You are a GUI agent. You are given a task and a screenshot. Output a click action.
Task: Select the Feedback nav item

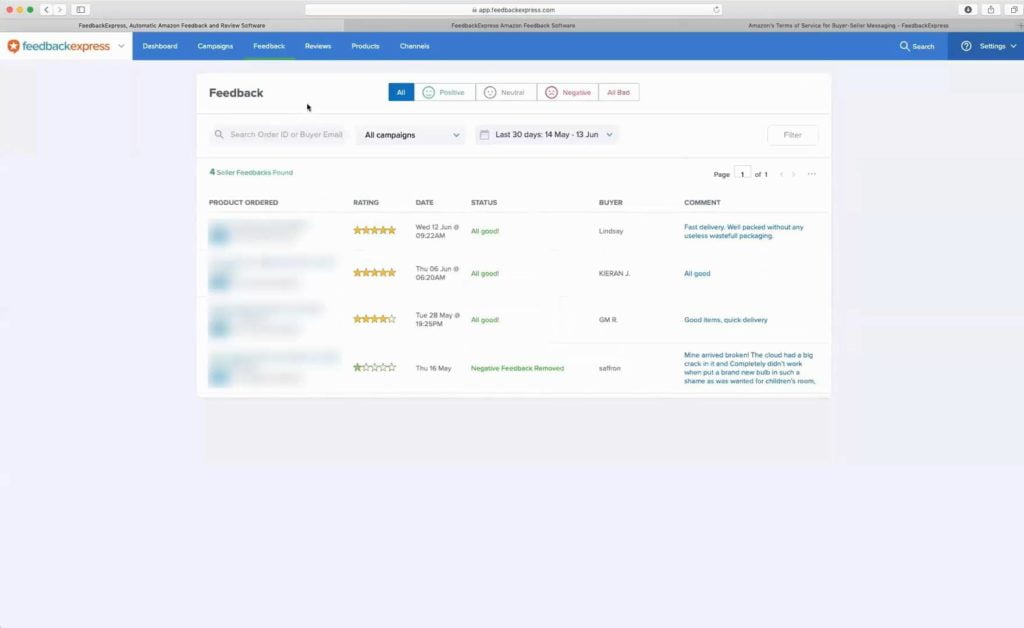(x=269, y=46)
